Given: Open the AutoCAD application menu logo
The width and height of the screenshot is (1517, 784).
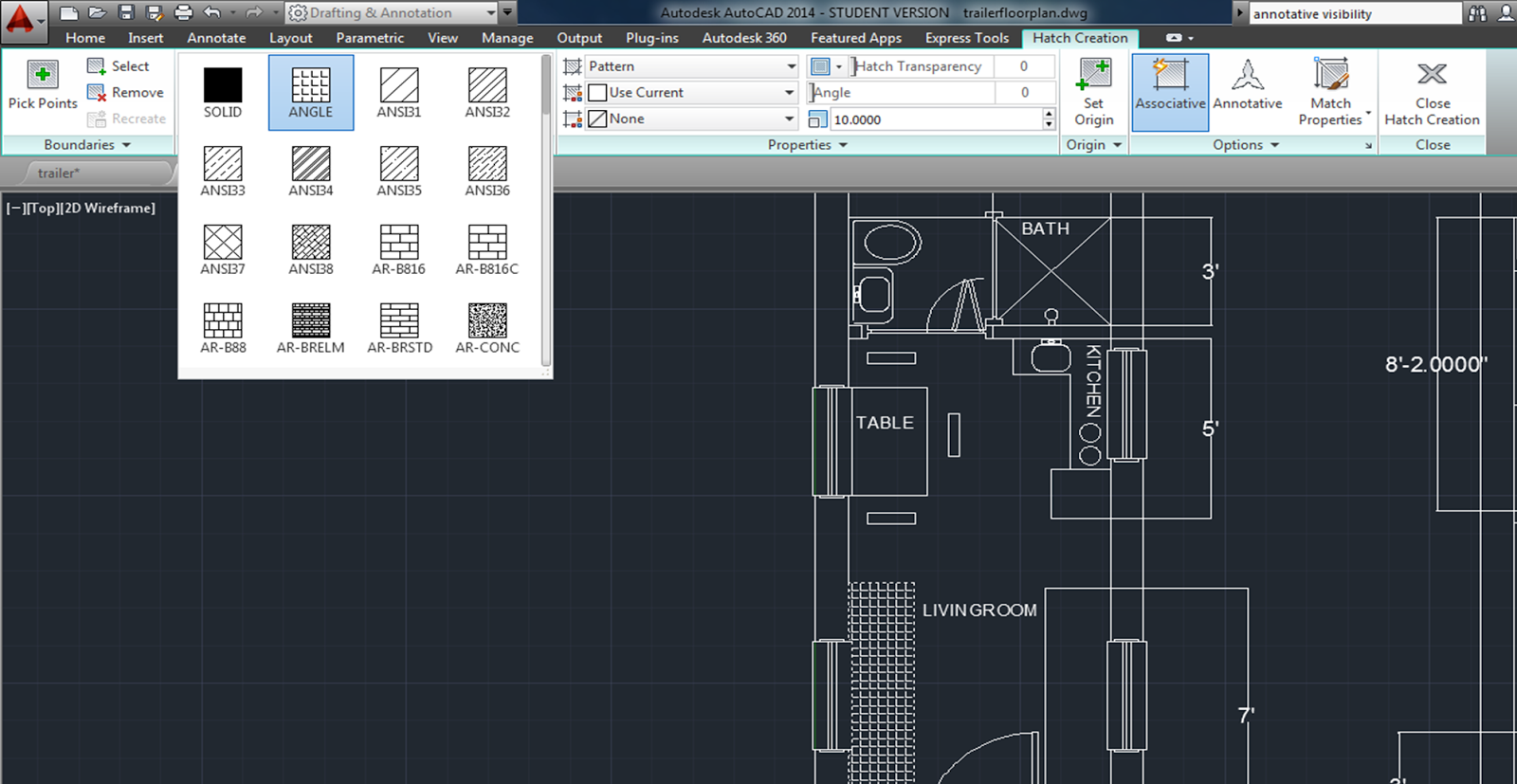Looking at the screenshot, I should coord(21,19).
